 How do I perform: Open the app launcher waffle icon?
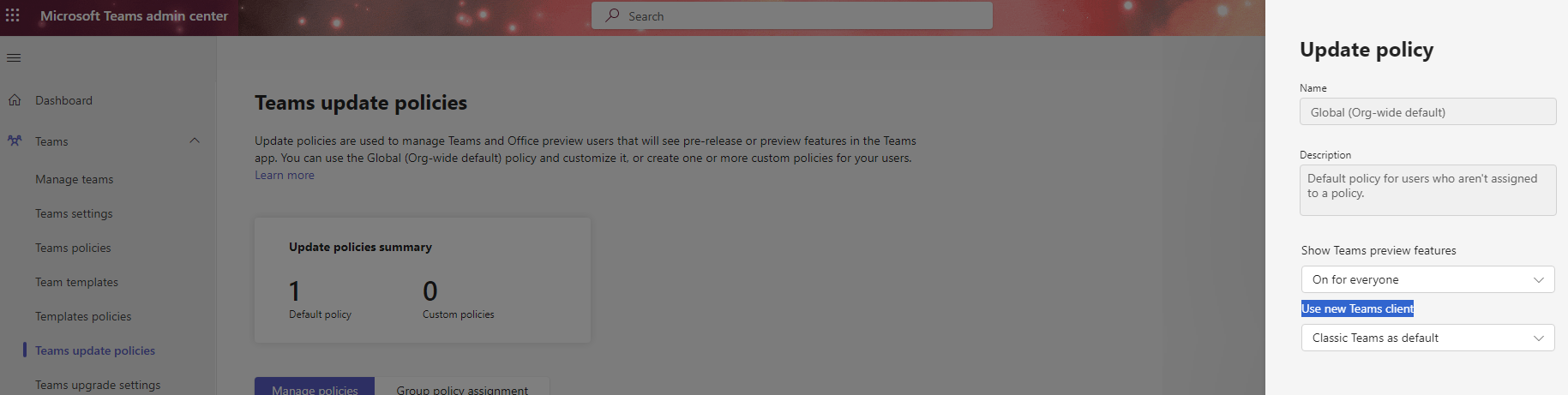[x=13, y=15]
